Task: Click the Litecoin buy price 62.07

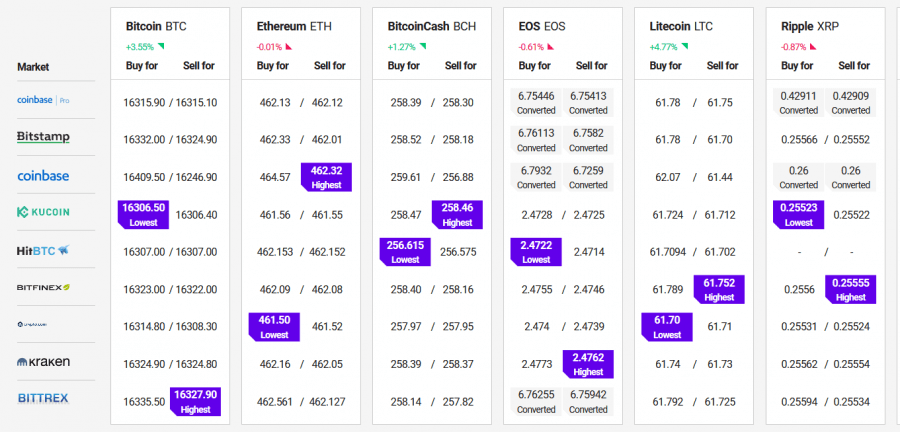Action: (668, 177)
